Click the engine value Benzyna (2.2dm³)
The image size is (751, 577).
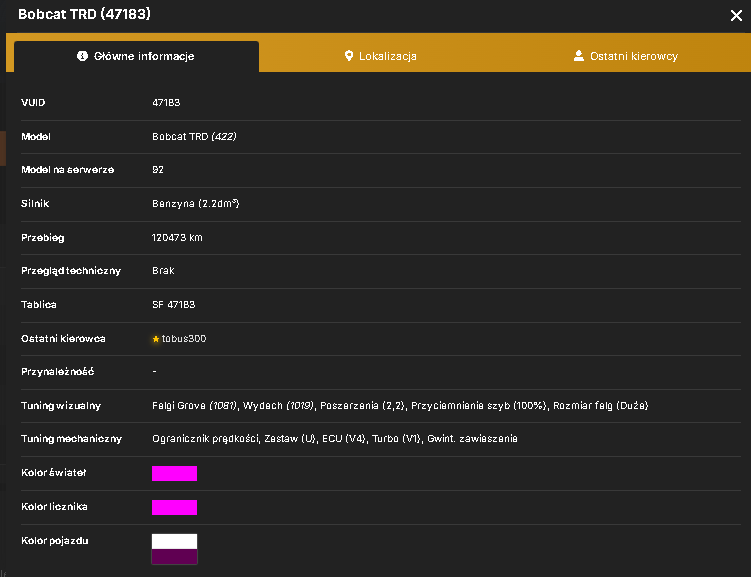(x=195, y=204)
